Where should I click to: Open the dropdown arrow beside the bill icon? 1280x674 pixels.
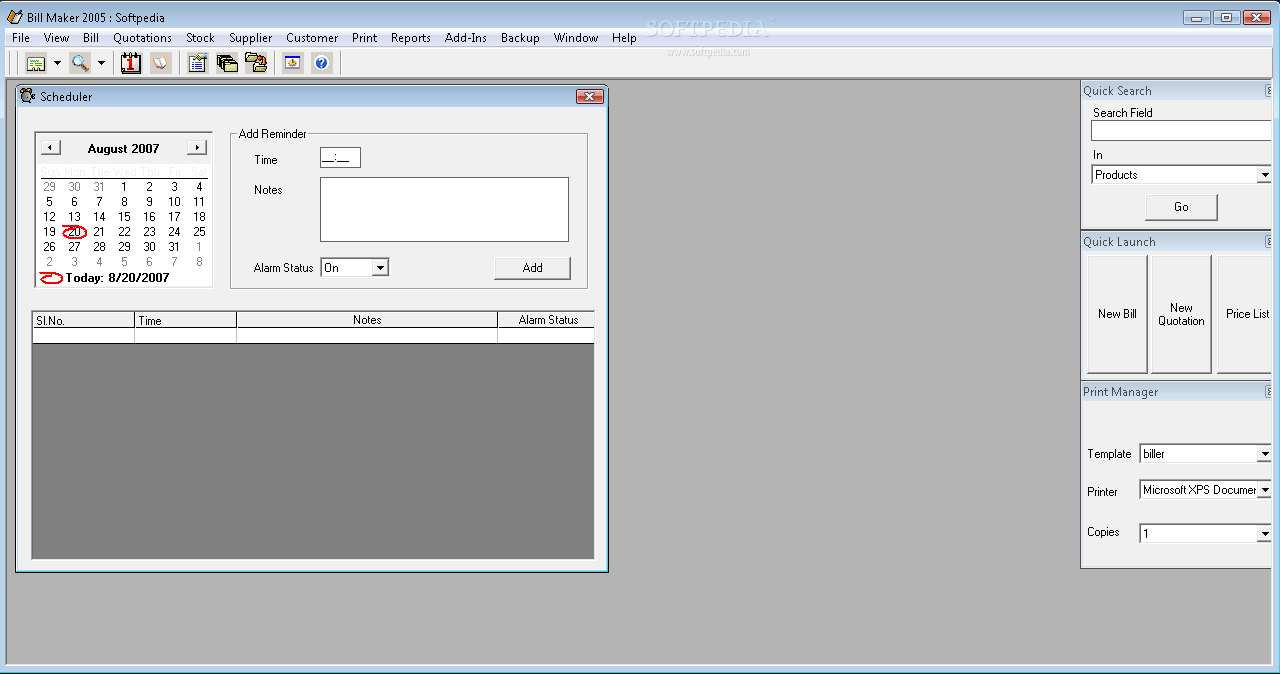pos(57,63)
